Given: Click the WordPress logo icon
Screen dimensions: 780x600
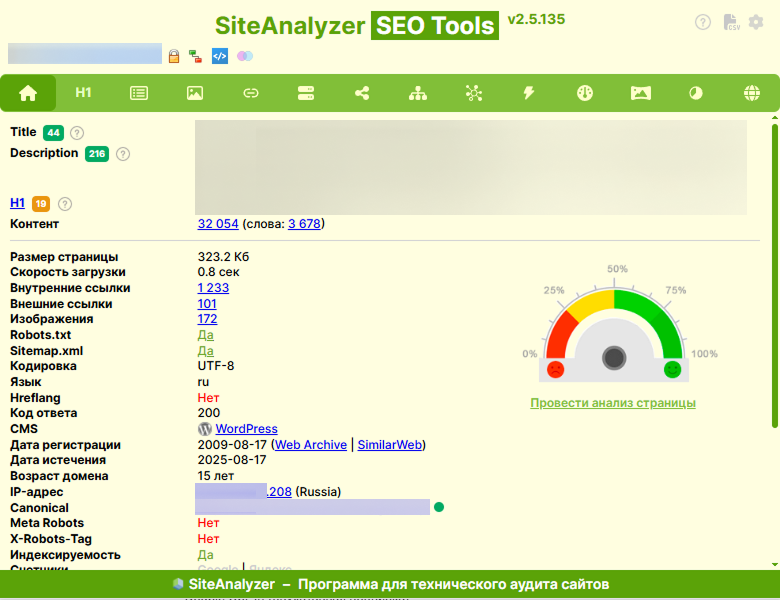Looking at the screenshot, I should click(x=204, y=429).
